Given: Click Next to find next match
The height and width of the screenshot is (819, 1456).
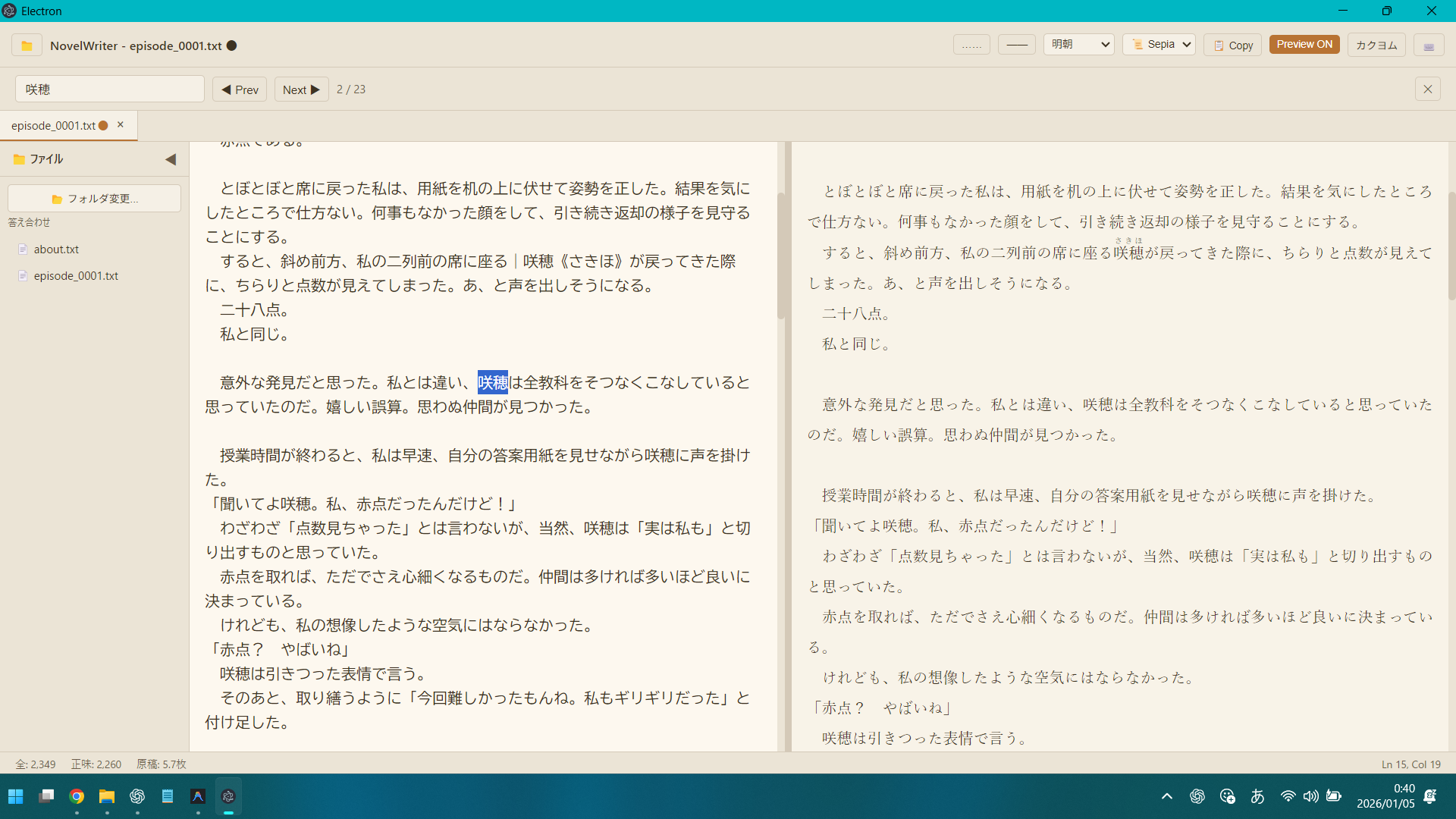Looking at the screenshot, I should [301, 89].
